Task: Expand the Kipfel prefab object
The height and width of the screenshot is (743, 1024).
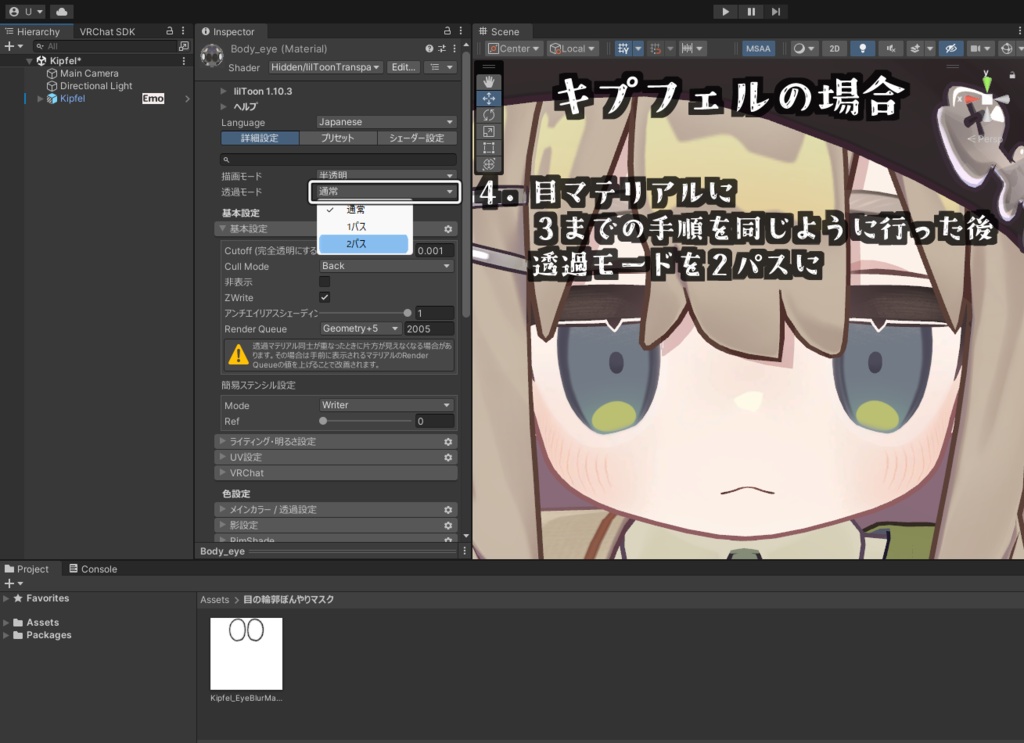Action: tap(40, 99)
